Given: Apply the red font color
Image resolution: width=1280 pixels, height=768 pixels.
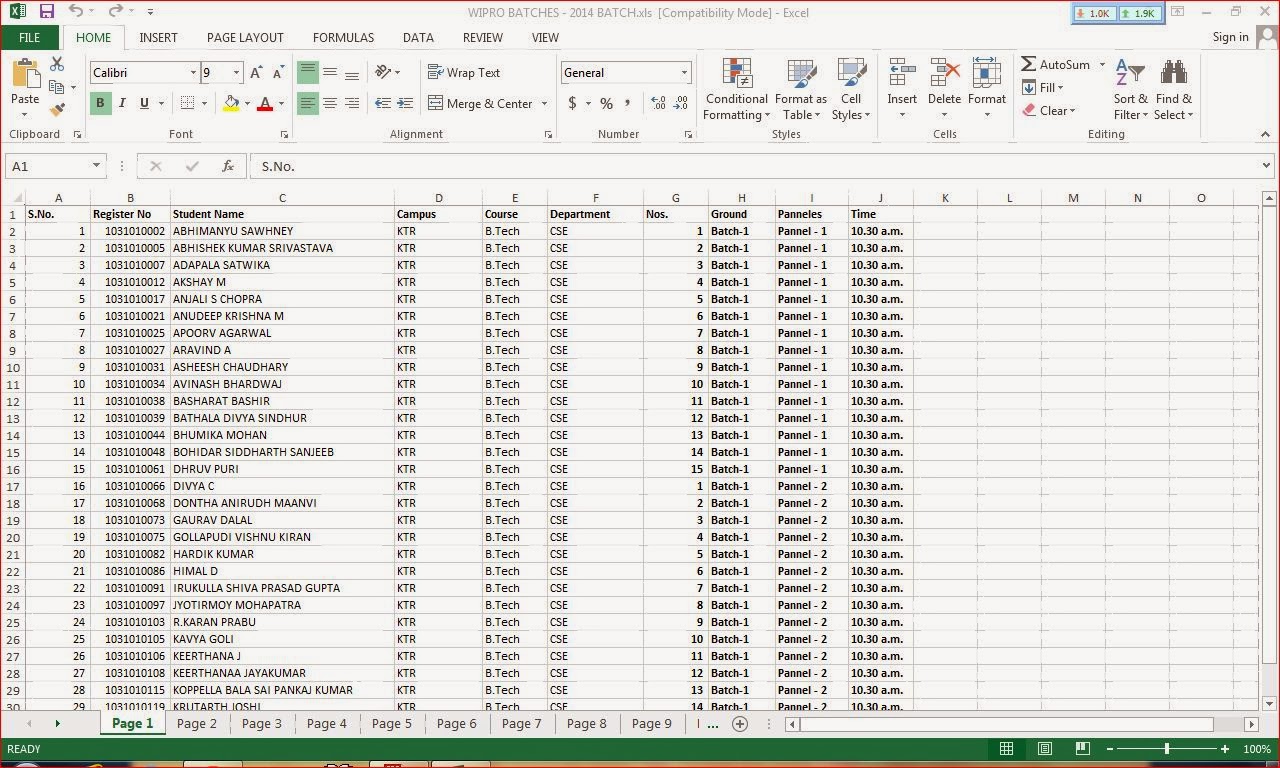Looking at the screenshot, I should pos(265,103).
